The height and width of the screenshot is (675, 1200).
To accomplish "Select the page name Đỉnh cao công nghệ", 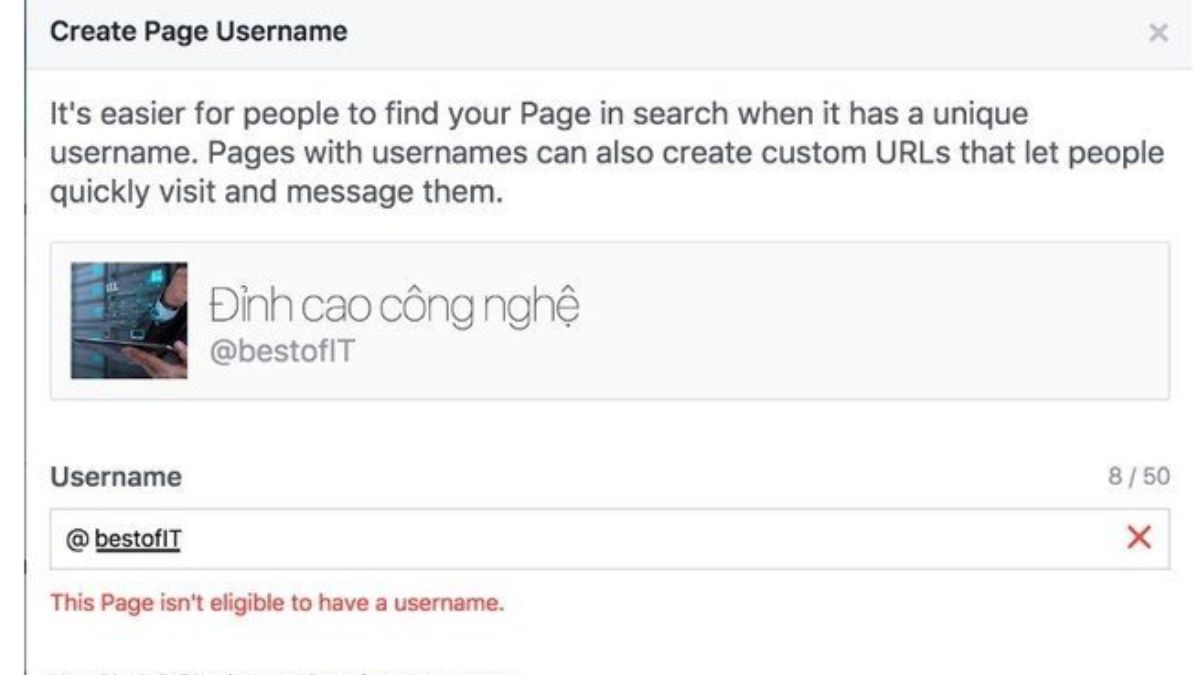I will tap(394, 305).
